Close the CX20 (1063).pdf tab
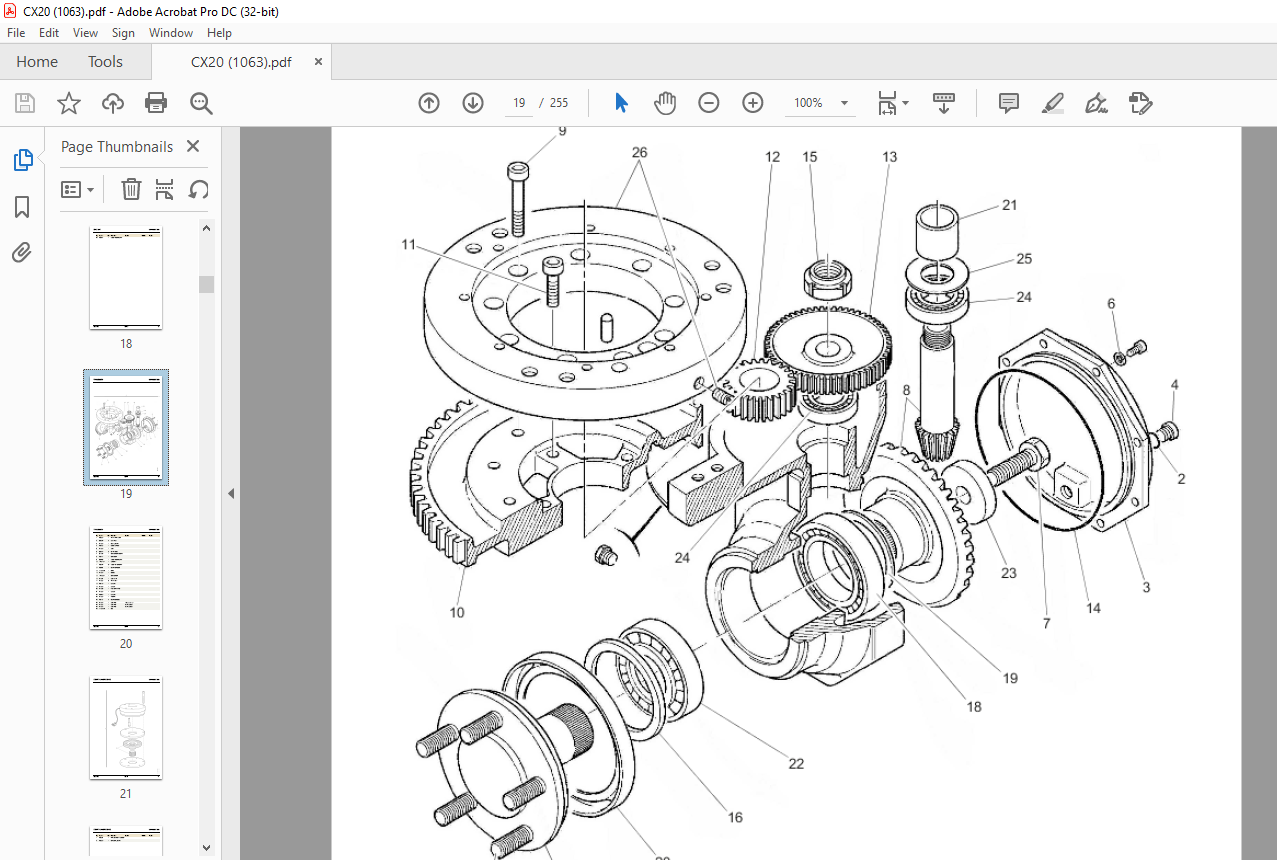 318,62
